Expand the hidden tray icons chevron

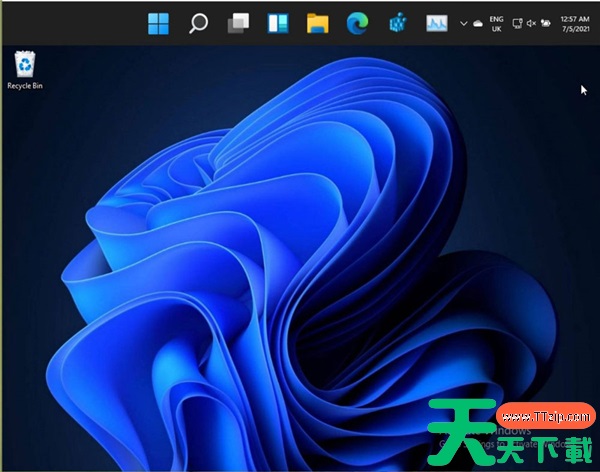click(463, 22)
